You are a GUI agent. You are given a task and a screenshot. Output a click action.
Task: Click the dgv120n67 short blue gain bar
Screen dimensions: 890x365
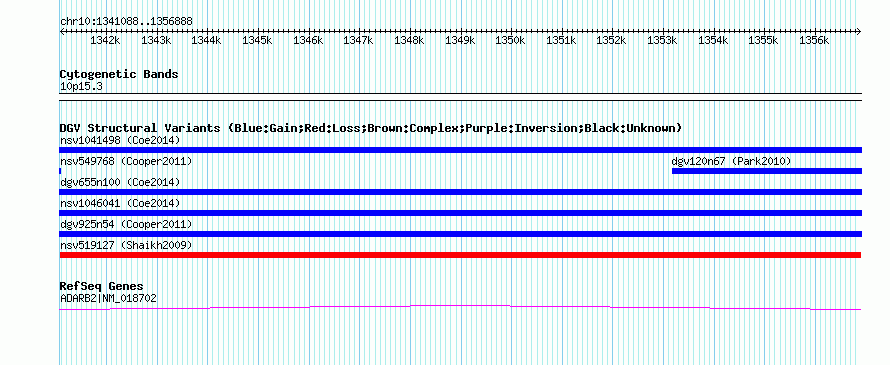[767, 171]
